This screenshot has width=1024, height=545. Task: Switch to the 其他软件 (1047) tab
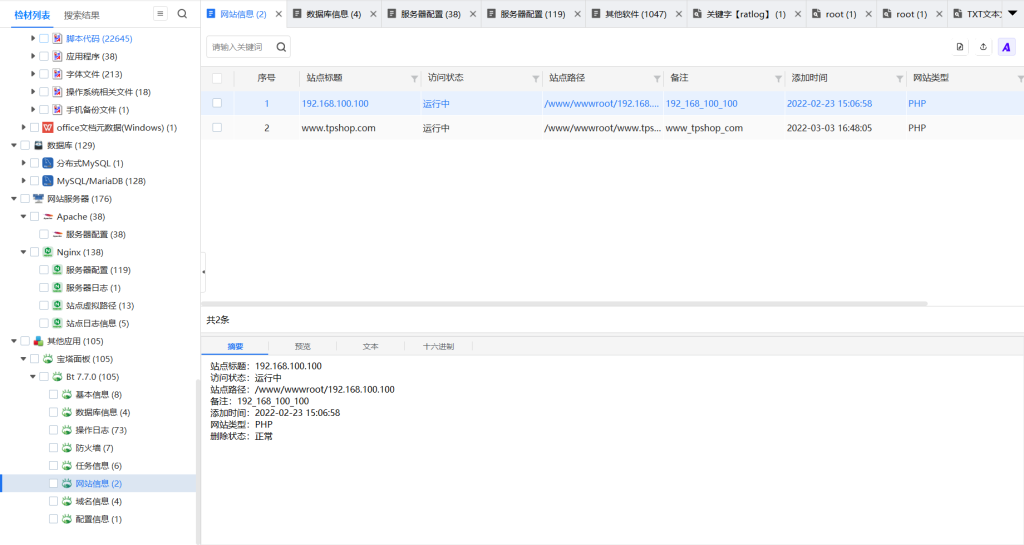coord(636,14)
